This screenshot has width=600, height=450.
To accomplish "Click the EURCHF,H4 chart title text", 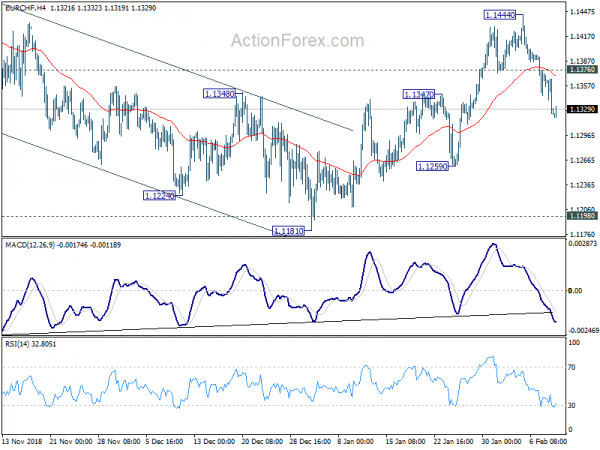I will pos(25,8).
